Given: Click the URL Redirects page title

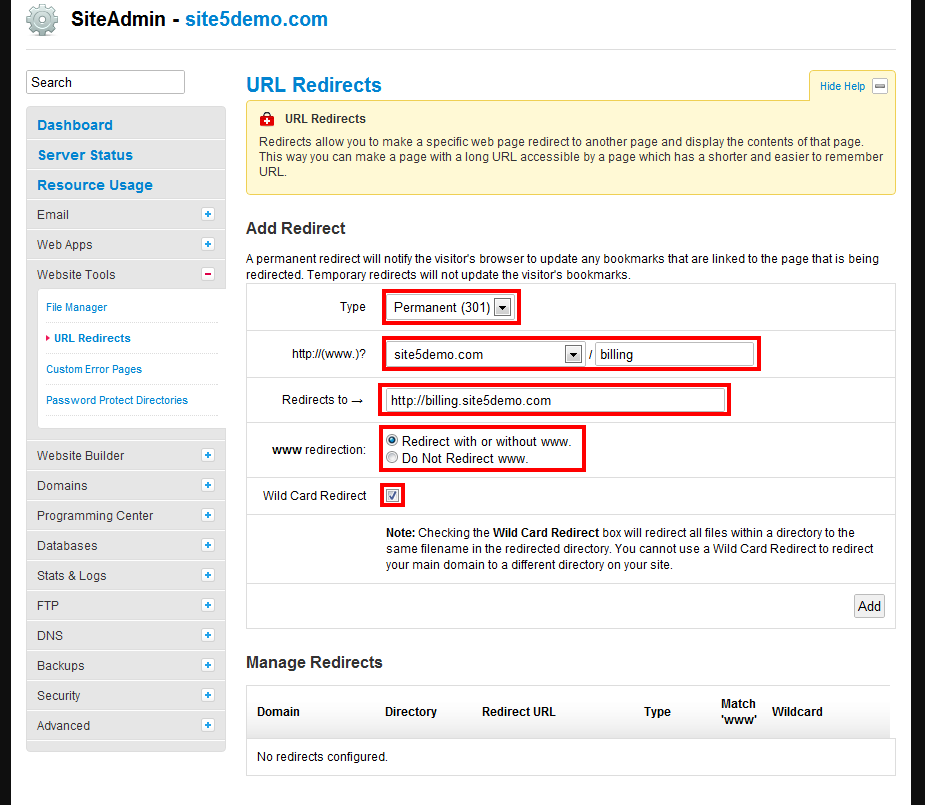Looking at the screenshot, I should pyautogui.click(x=314, y=85).
